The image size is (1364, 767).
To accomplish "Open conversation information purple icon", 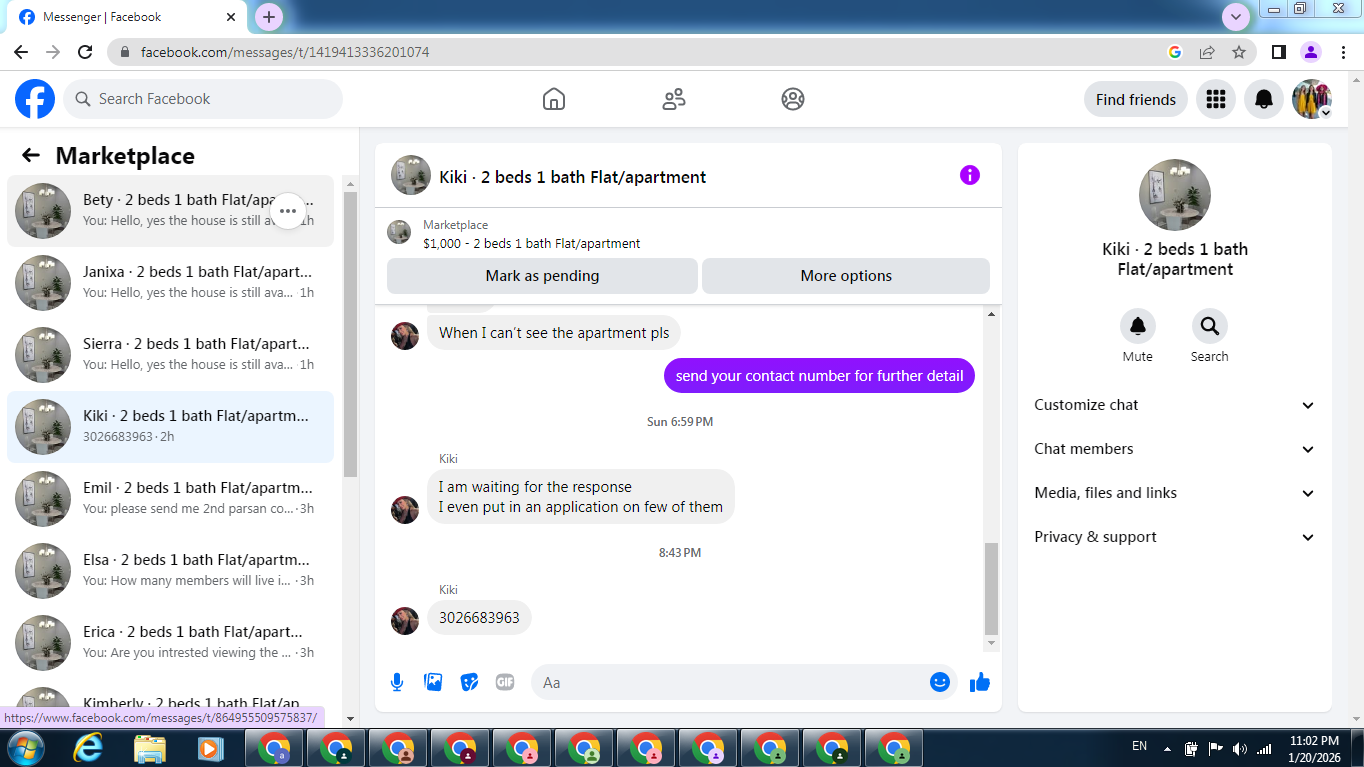I will [x=969, y=175].
